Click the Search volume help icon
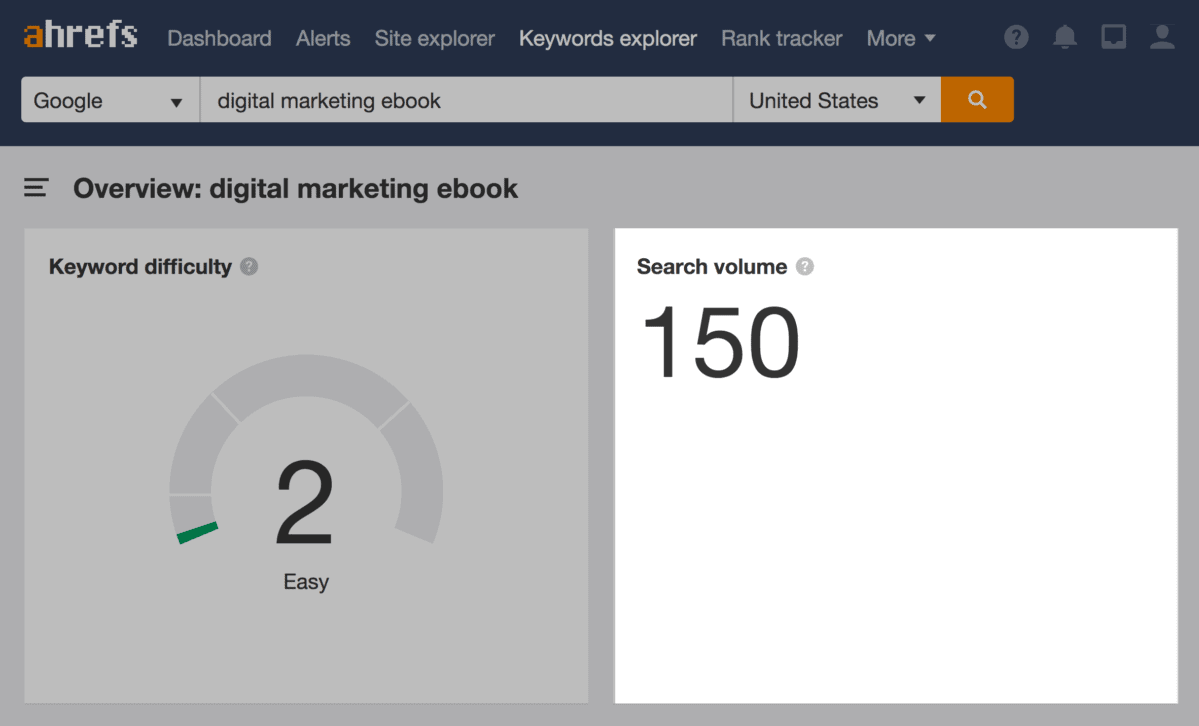 [804, 266]
